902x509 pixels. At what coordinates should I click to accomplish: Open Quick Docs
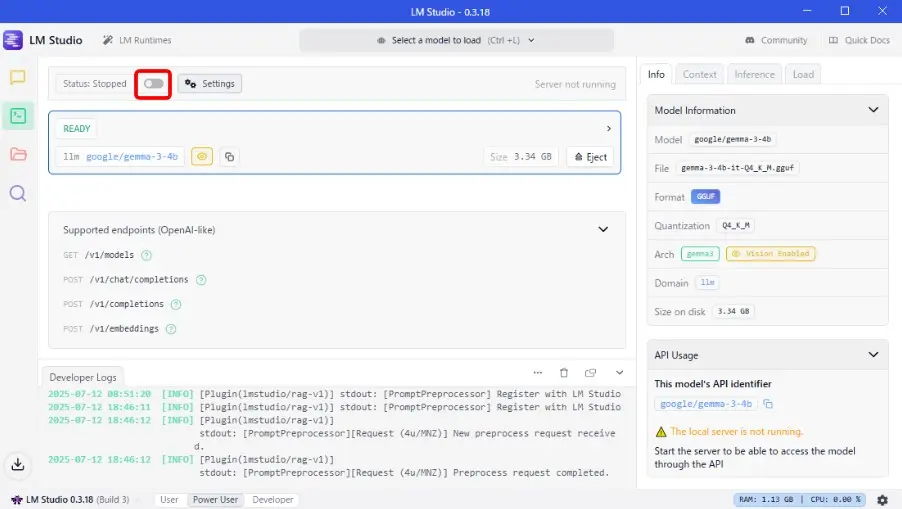pyautogui.click(x=859, y=40)
